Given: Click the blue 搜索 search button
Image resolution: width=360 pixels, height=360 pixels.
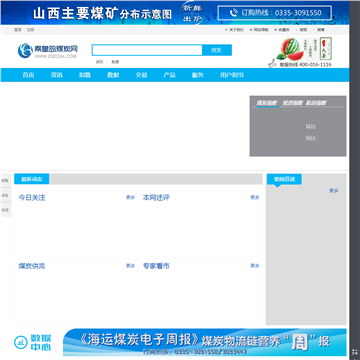Looking at the screenshot, I should coord(217,50).
